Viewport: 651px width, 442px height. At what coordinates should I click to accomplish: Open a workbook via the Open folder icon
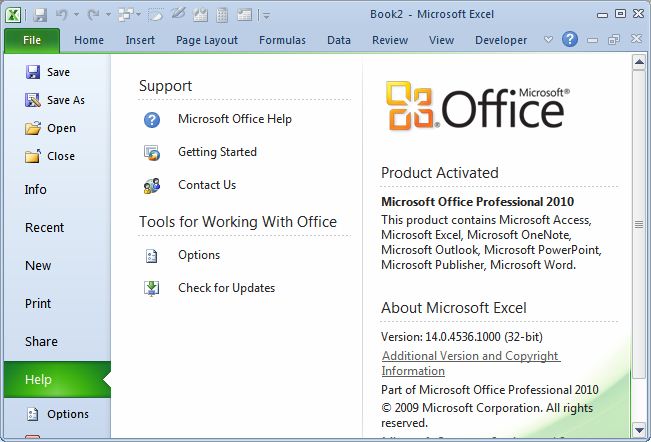[33, 128]
